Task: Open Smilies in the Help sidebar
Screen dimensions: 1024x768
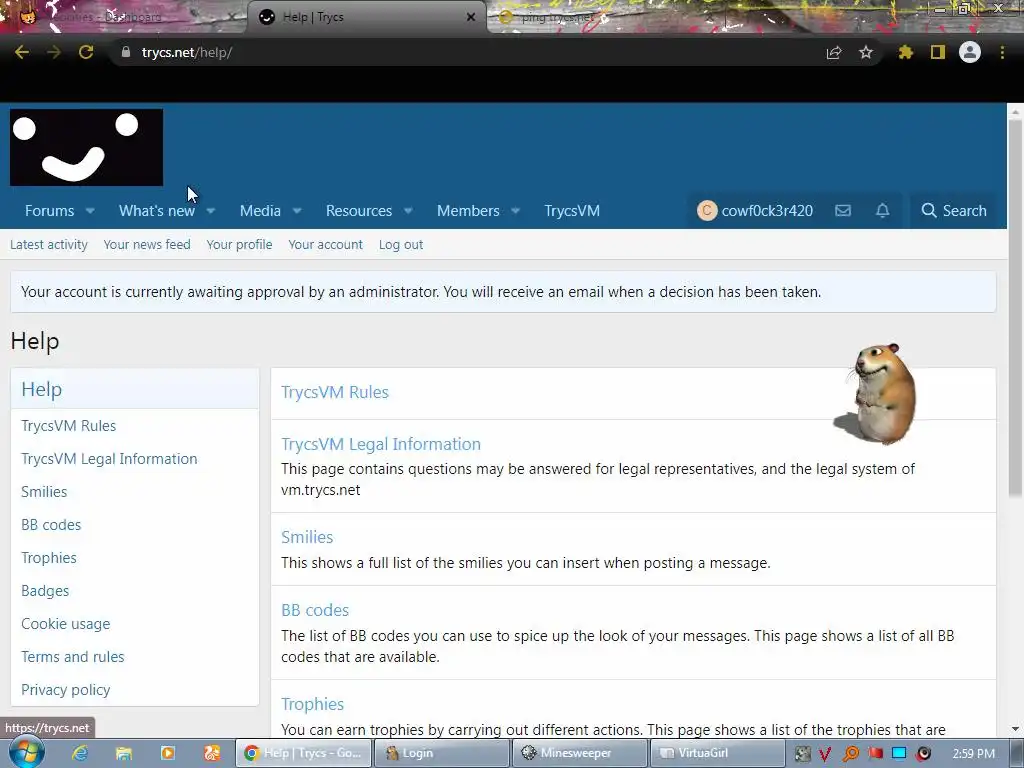Action: click(44, 492)
